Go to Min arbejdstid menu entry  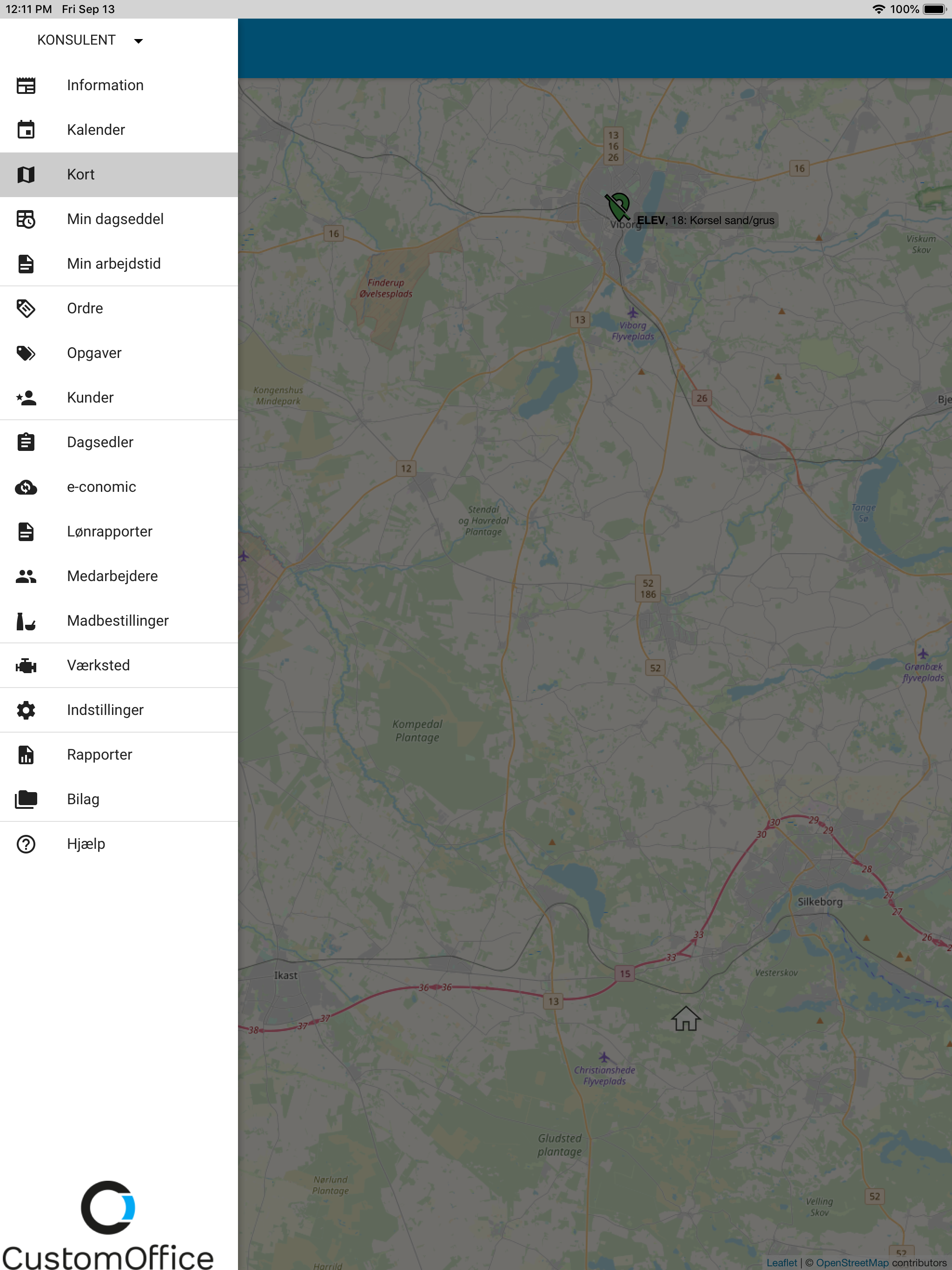pyautogui.click(x=114, y=264)
